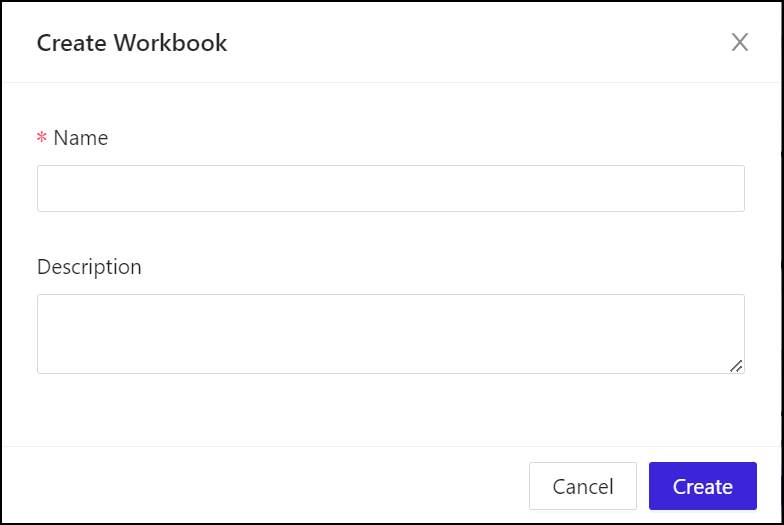Click the asterisk next to Name
Screen dimensions: 784x525
coord(42,139)
